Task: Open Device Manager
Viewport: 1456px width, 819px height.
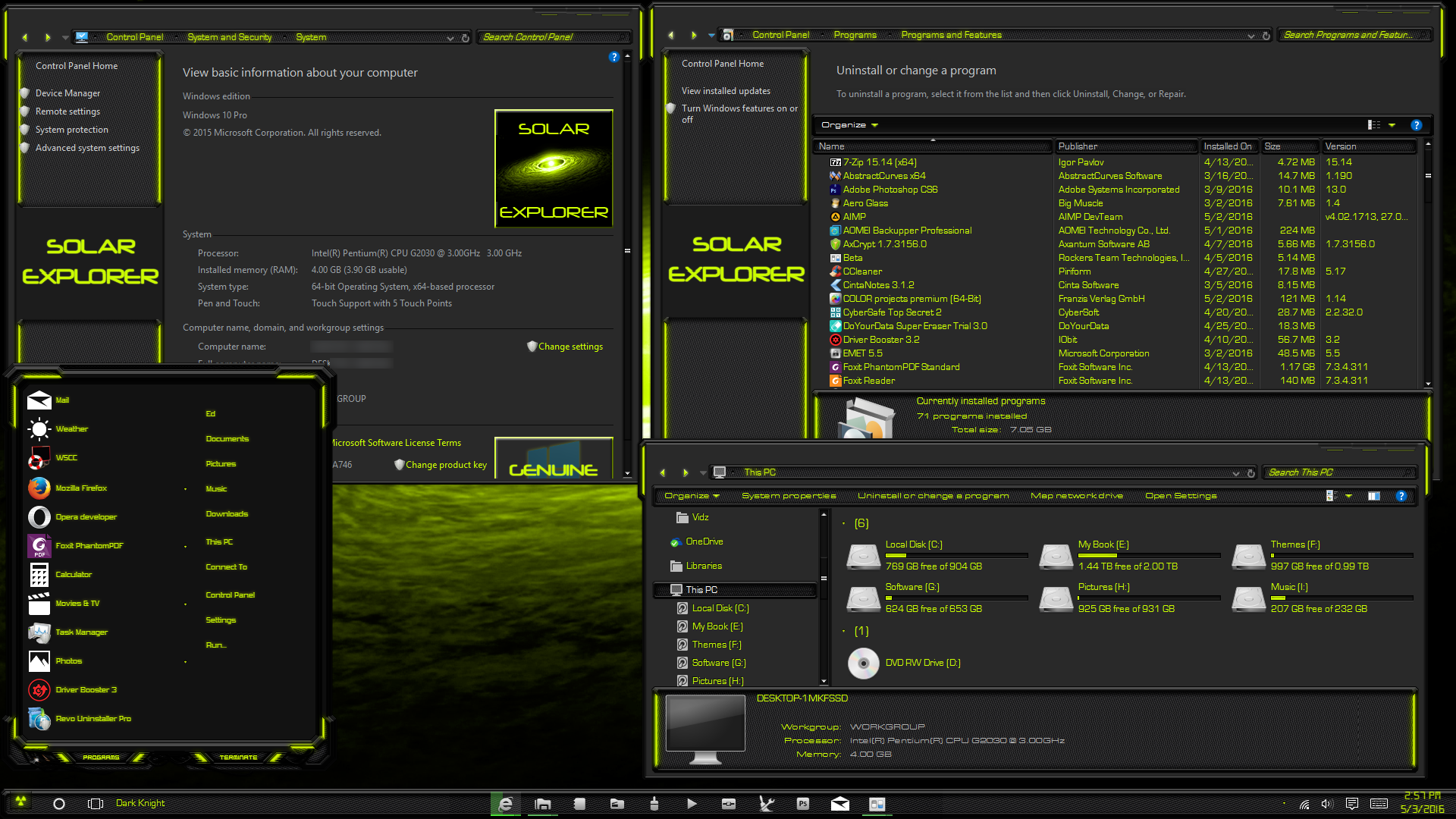Action: (x=69, y=93)
